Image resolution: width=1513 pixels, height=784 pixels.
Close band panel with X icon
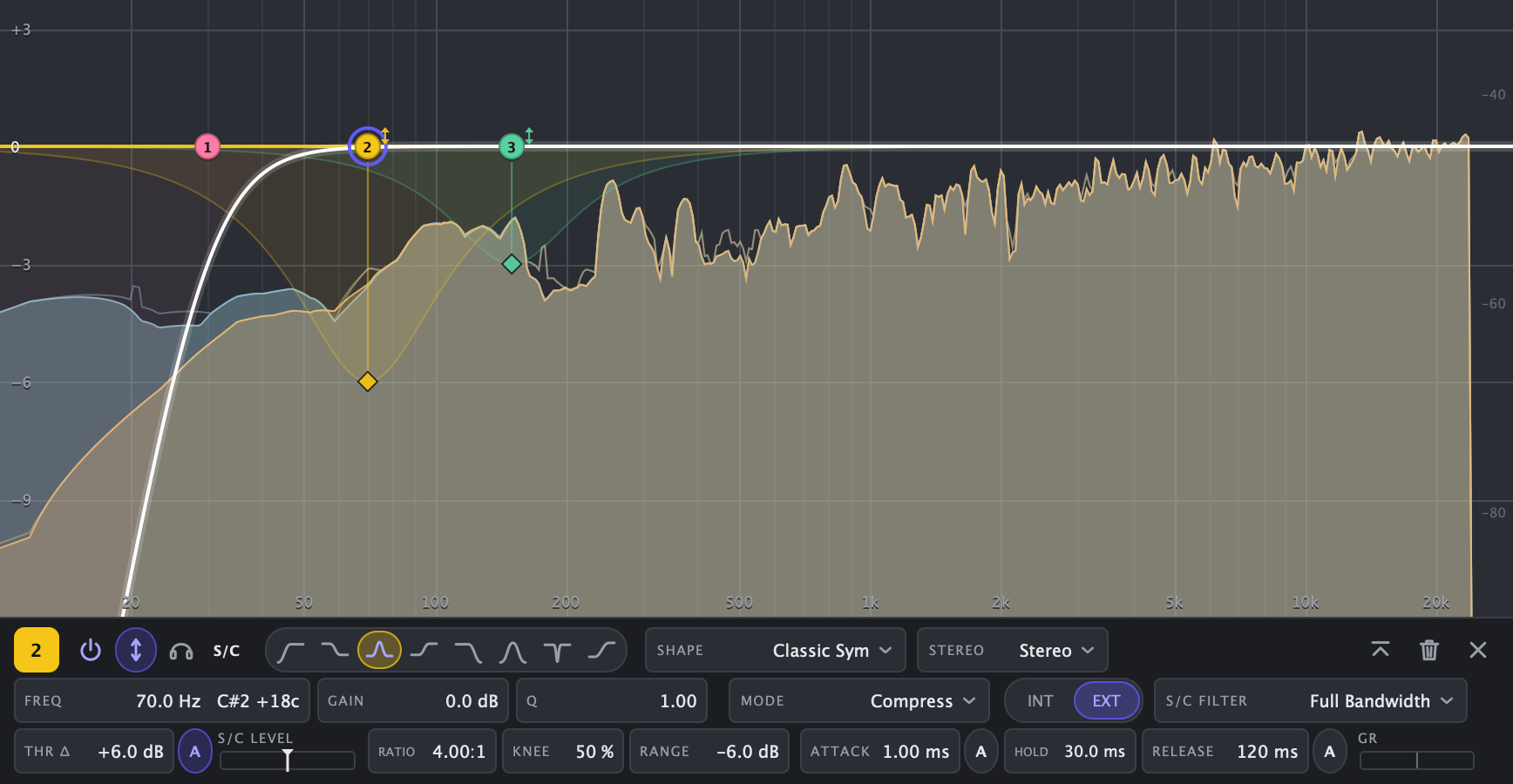point(1478,650)
